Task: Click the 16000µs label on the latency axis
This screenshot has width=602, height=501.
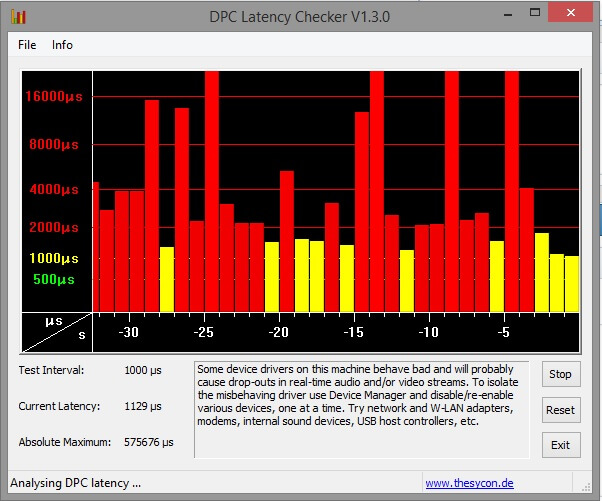Action: 52,97
